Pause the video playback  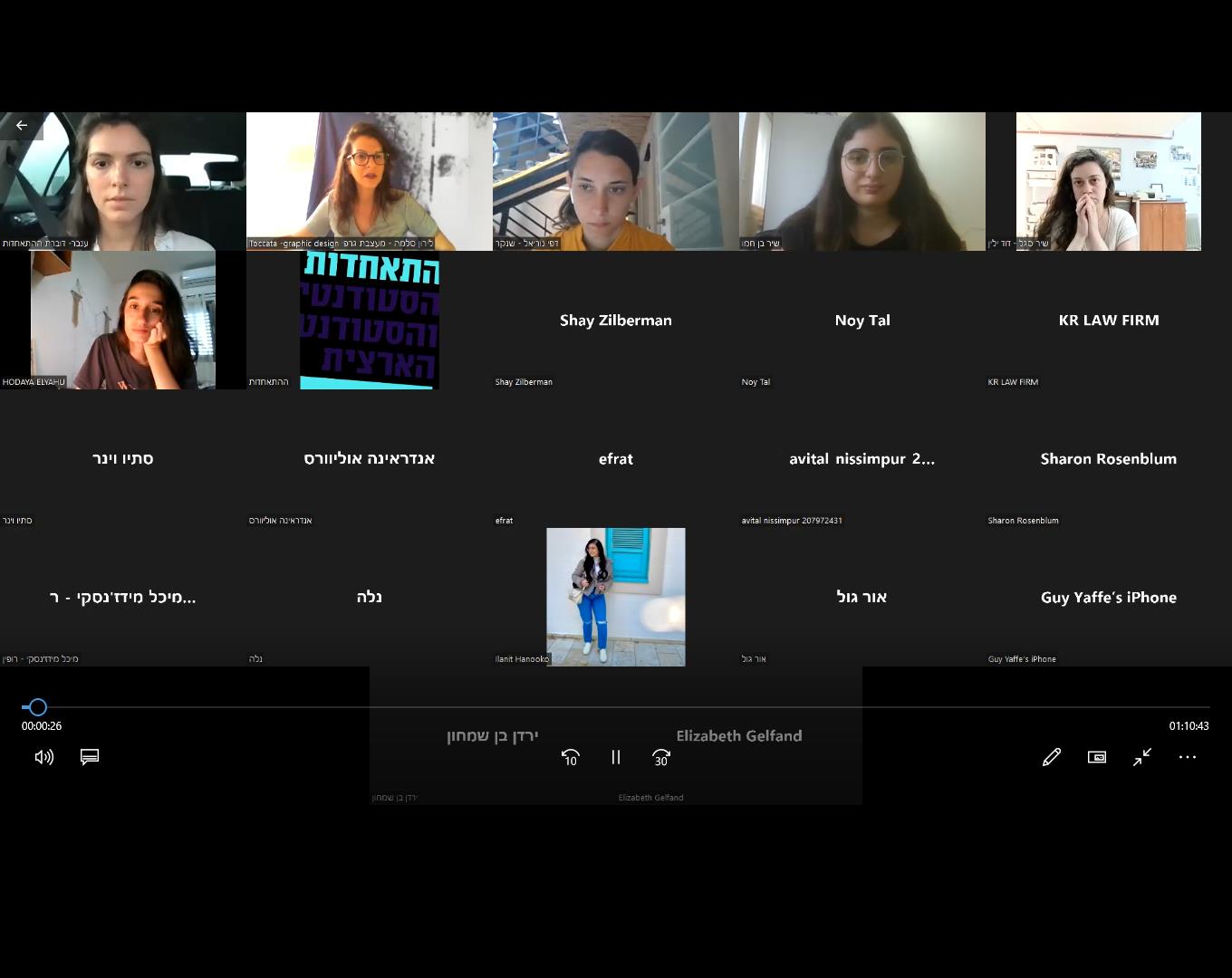tap(616, 757)
